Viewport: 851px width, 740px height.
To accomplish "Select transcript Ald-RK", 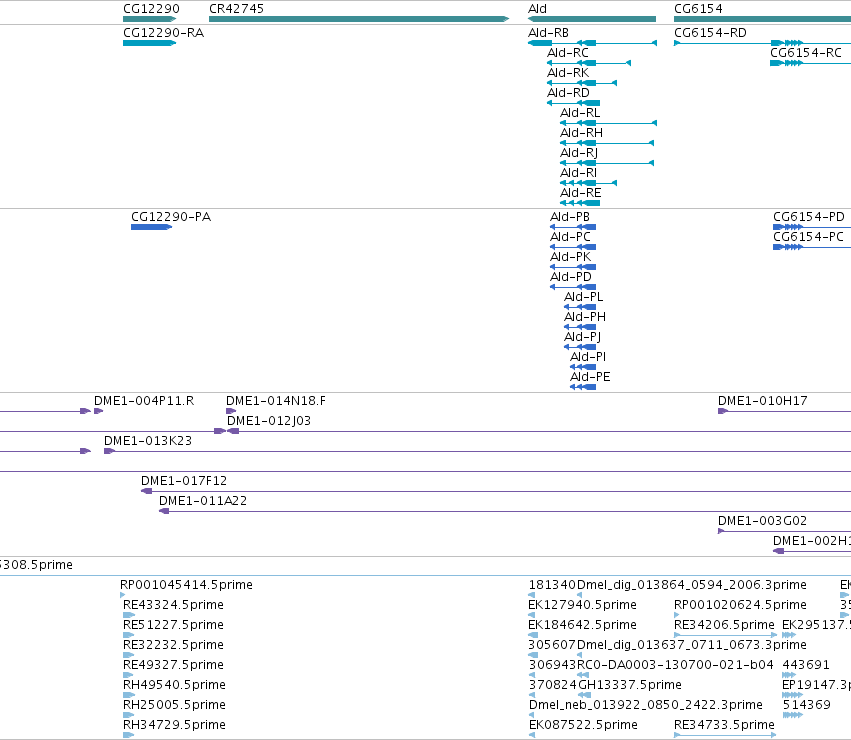I will coord(568,73).
